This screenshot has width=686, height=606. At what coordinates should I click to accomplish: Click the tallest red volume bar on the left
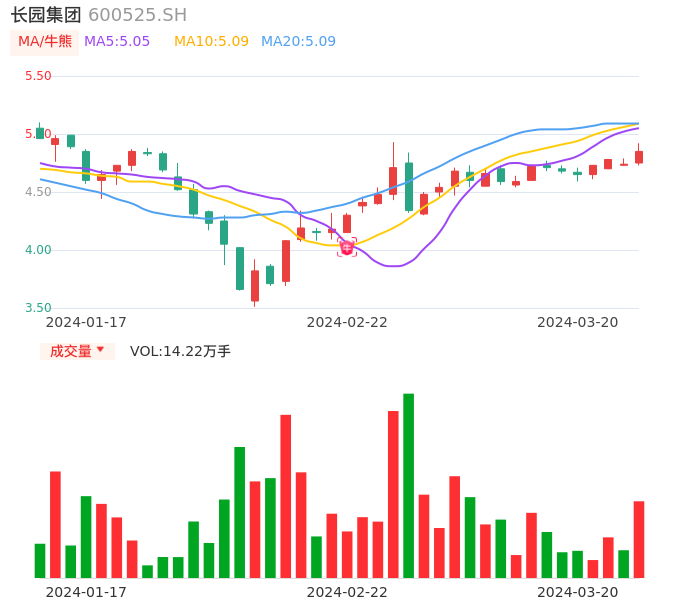pos(285,495)
